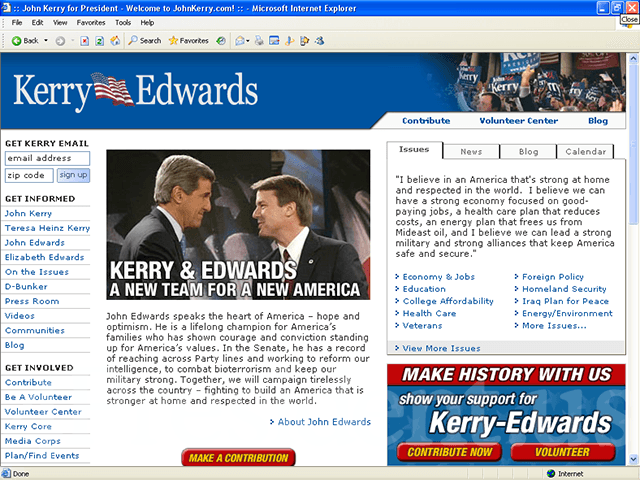
Task: Click the Contribute Now red button
Action: (449, 452)
